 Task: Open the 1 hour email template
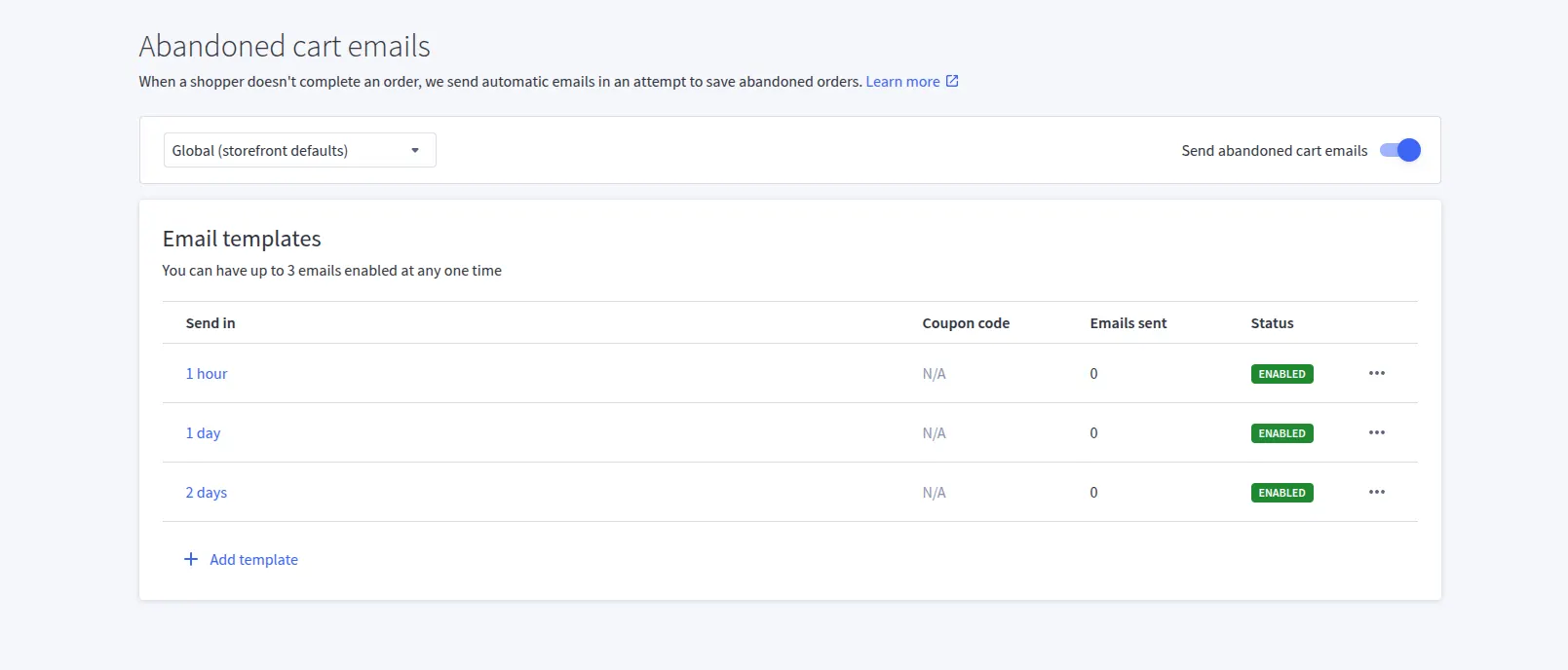[207, 374]
